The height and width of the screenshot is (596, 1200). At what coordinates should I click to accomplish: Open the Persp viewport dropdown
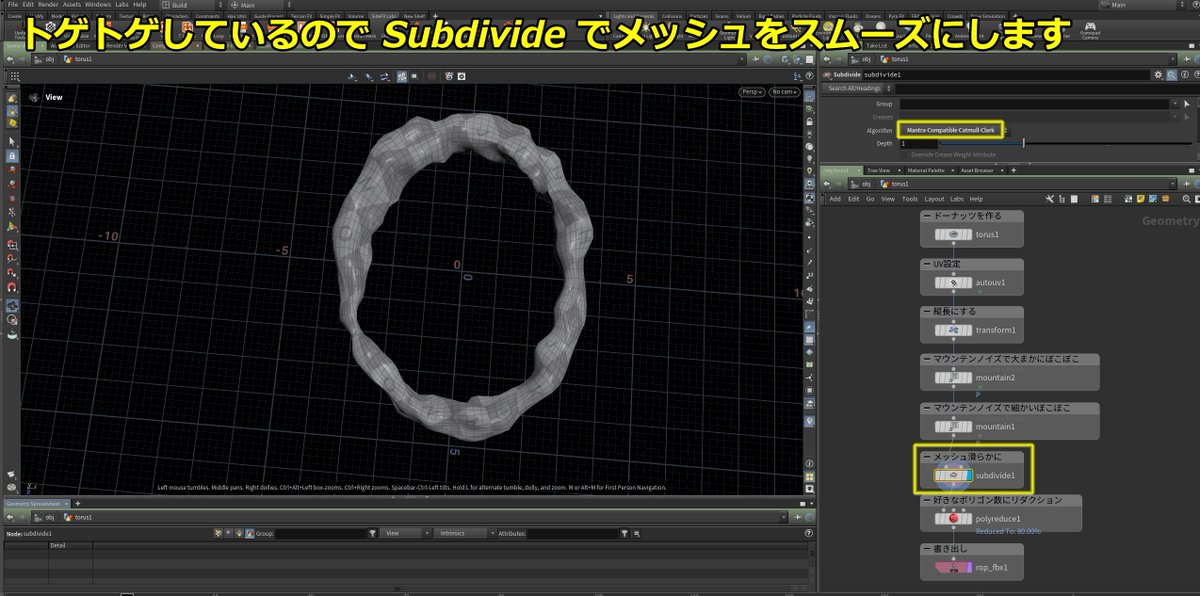[x=752, y=92]
